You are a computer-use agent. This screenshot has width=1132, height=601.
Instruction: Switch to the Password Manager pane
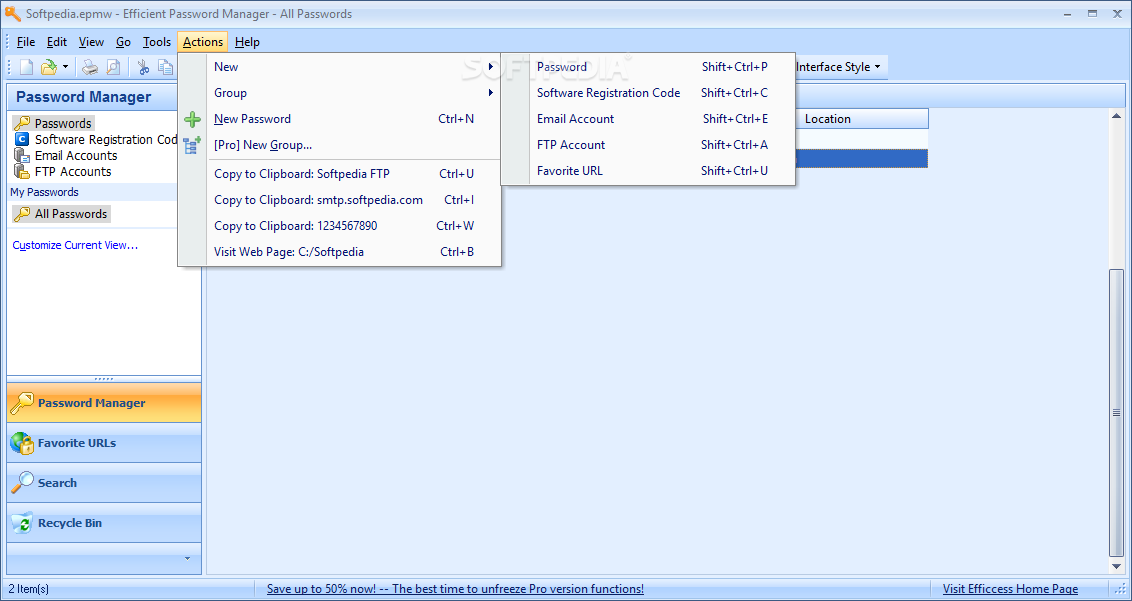pos(104,403)
